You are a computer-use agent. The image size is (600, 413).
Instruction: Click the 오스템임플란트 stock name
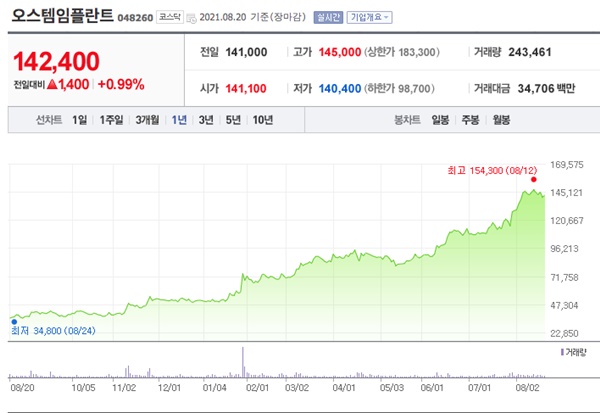[x=63, y=16]
